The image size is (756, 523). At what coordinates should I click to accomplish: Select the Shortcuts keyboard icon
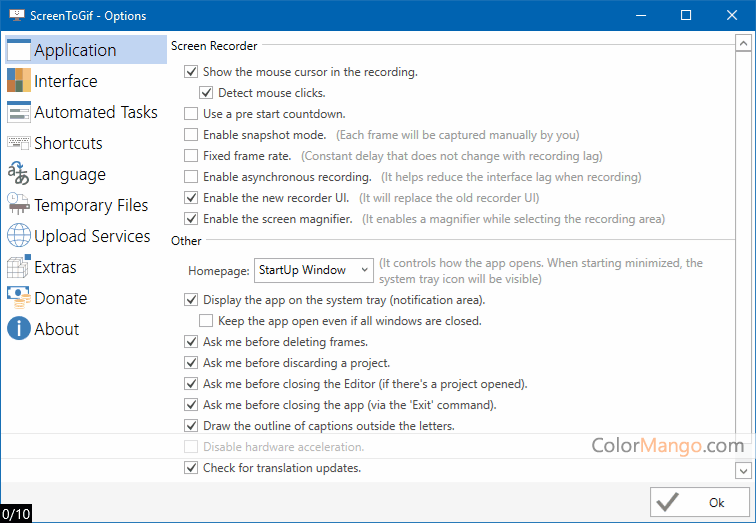[x=19, y=143]
